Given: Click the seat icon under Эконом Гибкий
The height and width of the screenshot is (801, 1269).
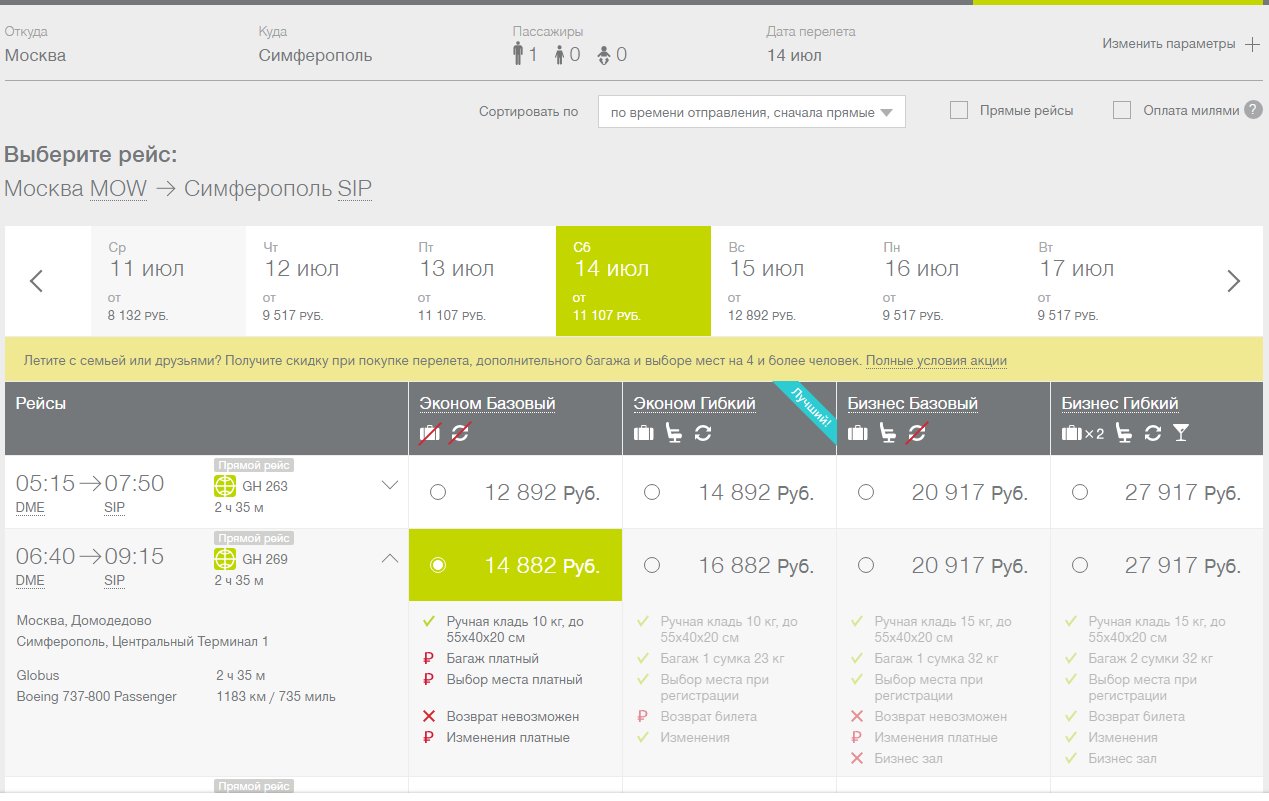Looking at the screenshot, I should [x=673, y=433].
